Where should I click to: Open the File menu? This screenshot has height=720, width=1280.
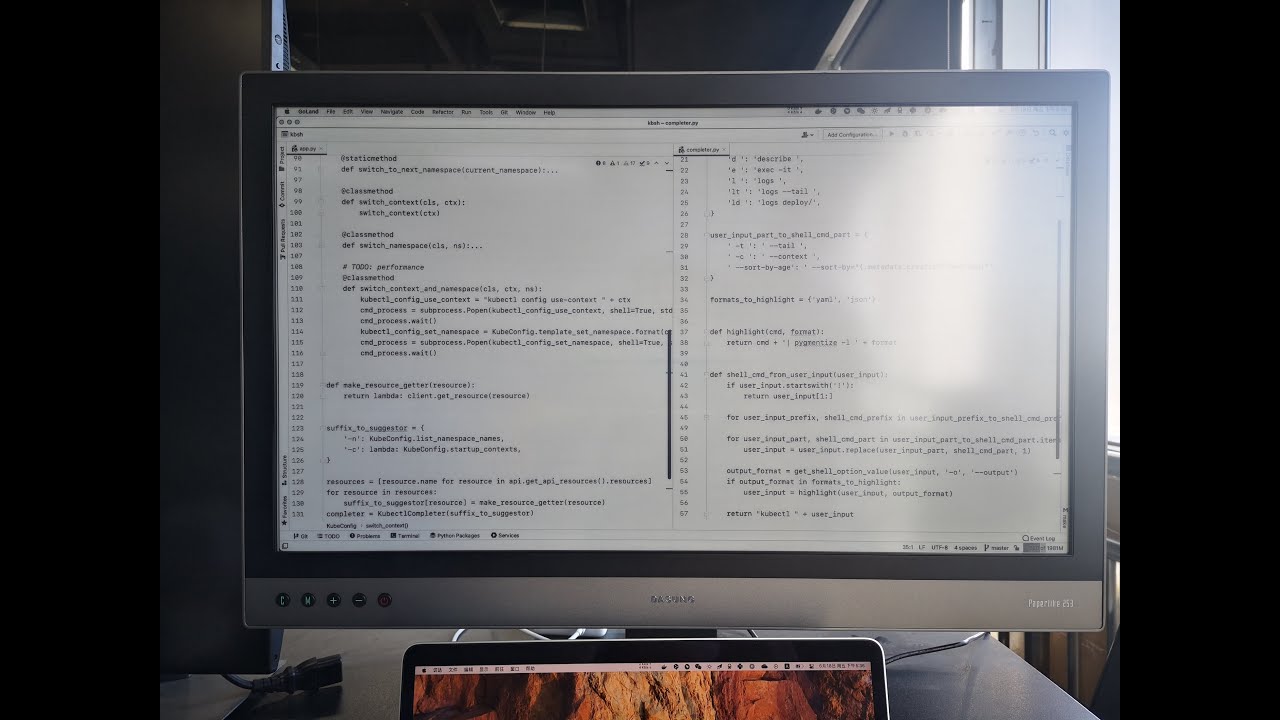point(331,112)
